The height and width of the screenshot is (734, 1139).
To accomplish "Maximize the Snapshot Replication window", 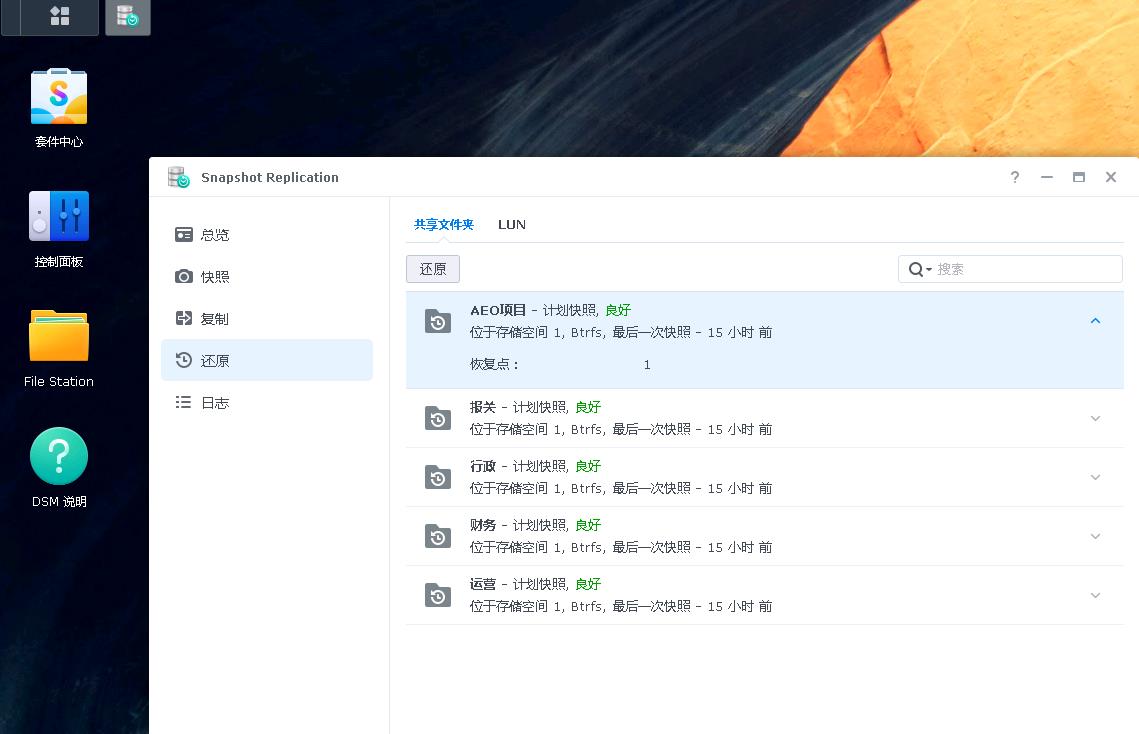I will (1079, 177).
